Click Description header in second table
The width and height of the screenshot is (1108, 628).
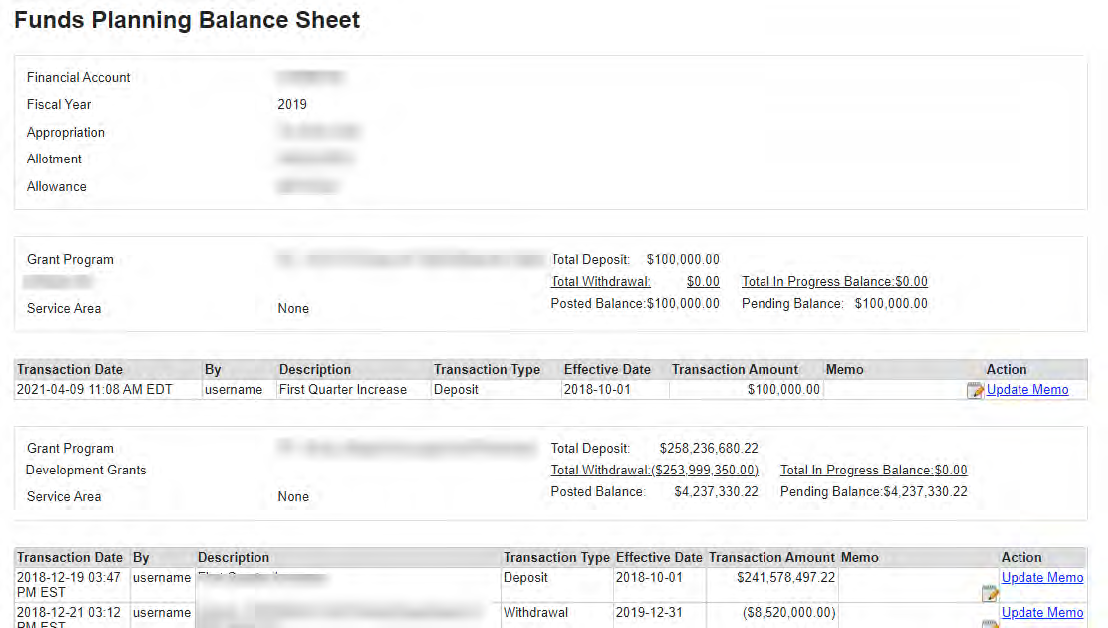tap(233, 558)
